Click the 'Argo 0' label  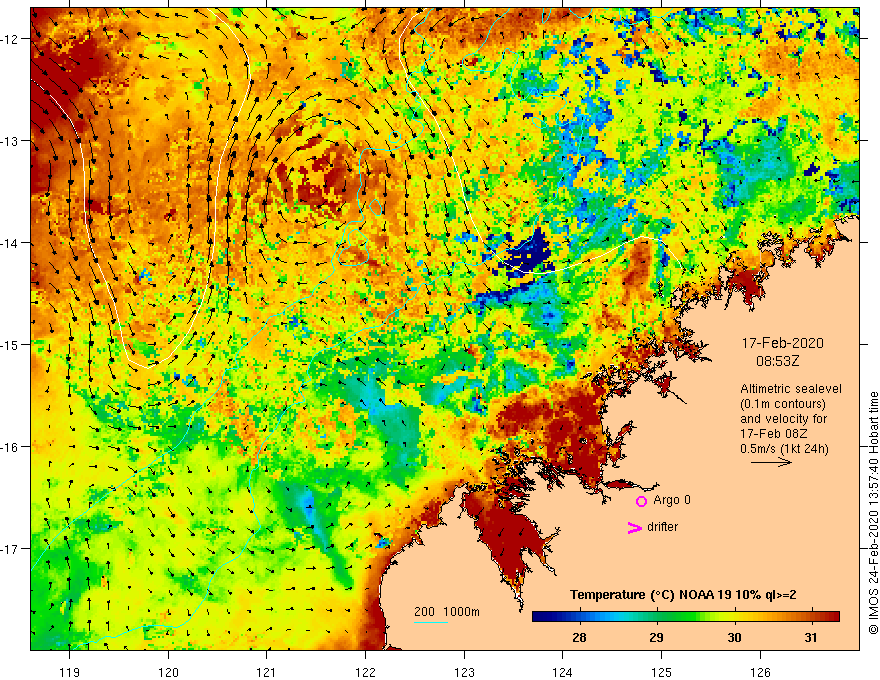pos(672,500)
